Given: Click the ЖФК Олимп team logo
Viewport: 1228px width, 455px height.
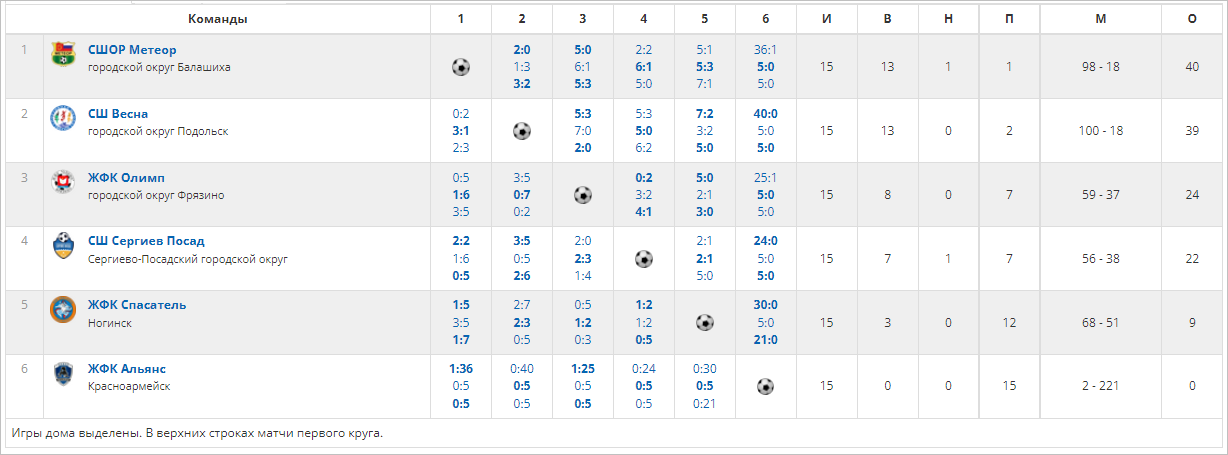Looking at the screenshot, I should click(x=63, y=182).
